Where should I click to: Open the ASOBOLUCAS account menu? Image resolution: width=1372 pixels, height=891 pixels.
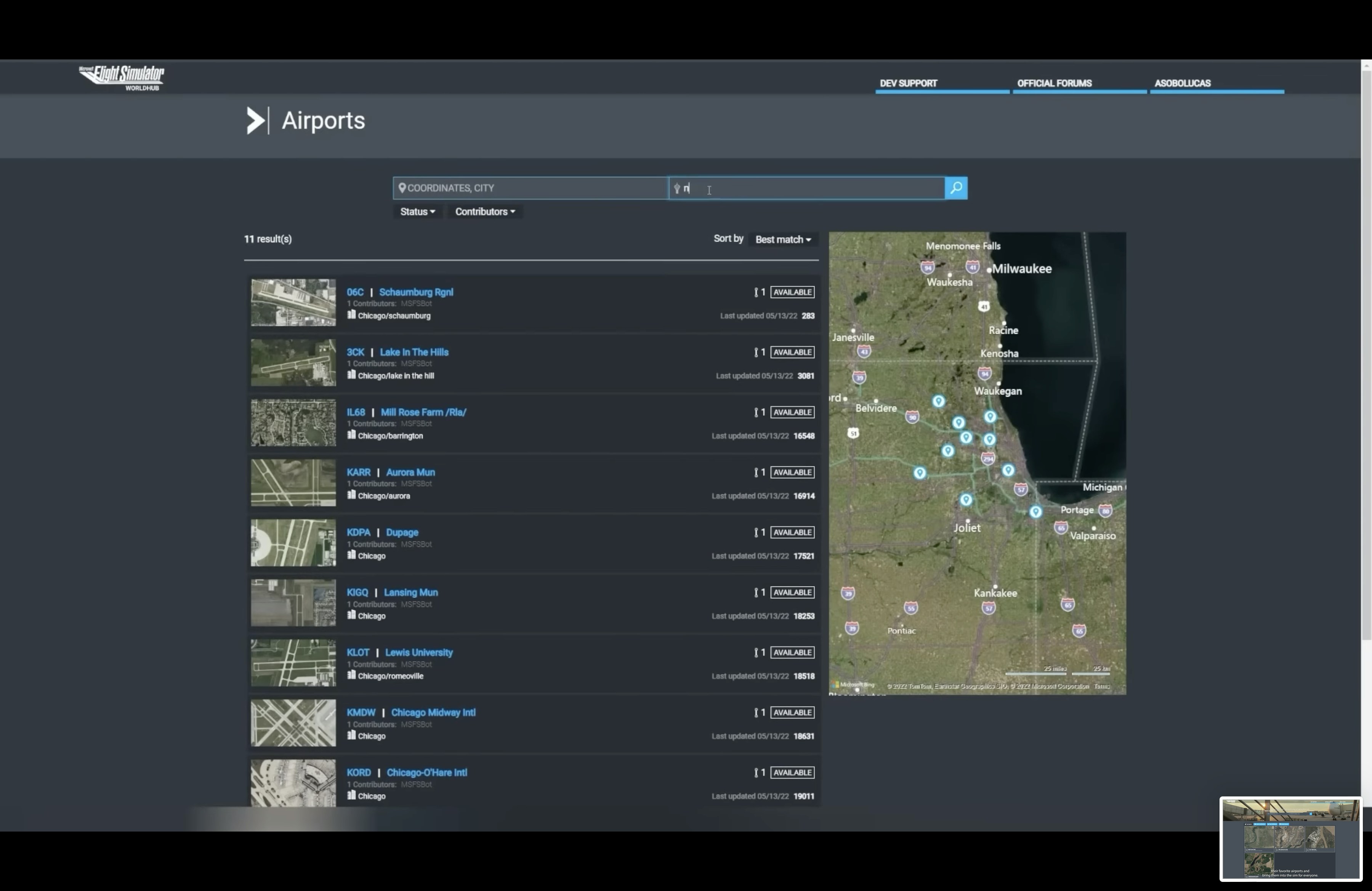1182,83
